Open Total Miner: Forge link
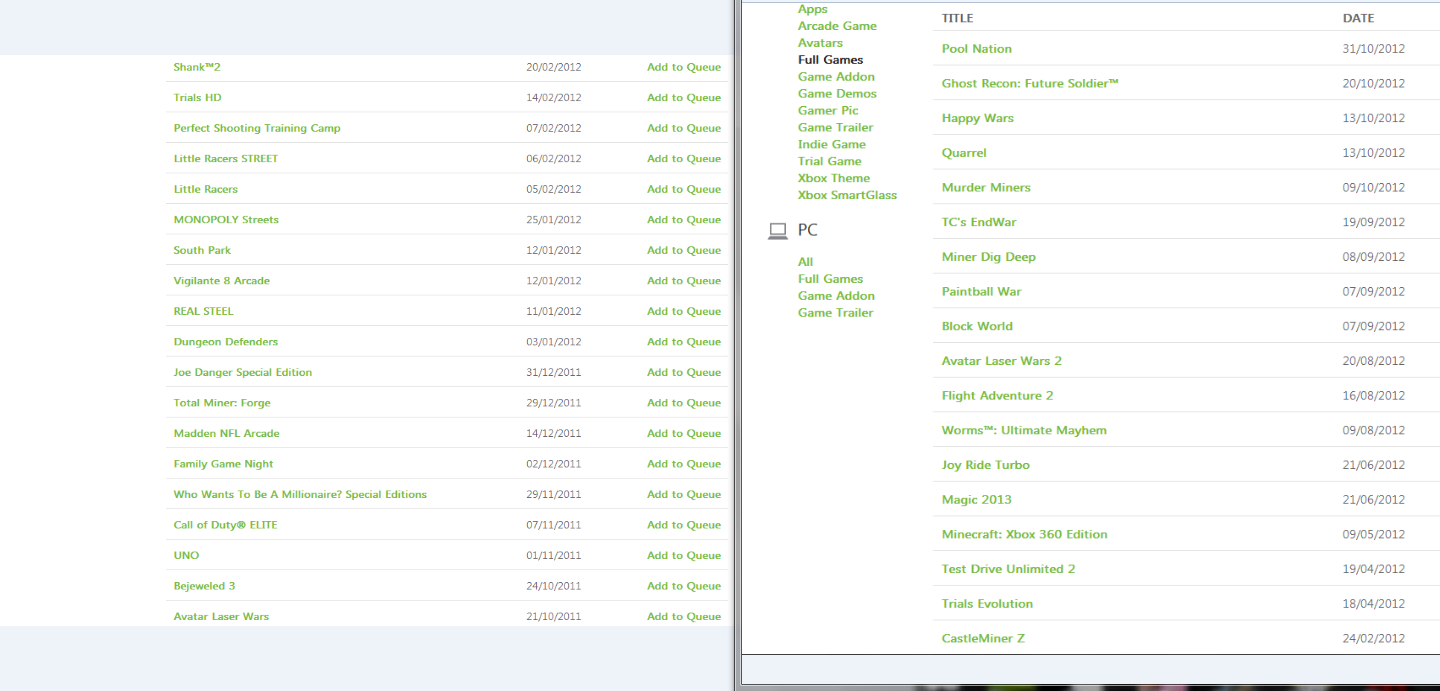1440x691 pixels. pyautogui.click(x=222, y=403)
